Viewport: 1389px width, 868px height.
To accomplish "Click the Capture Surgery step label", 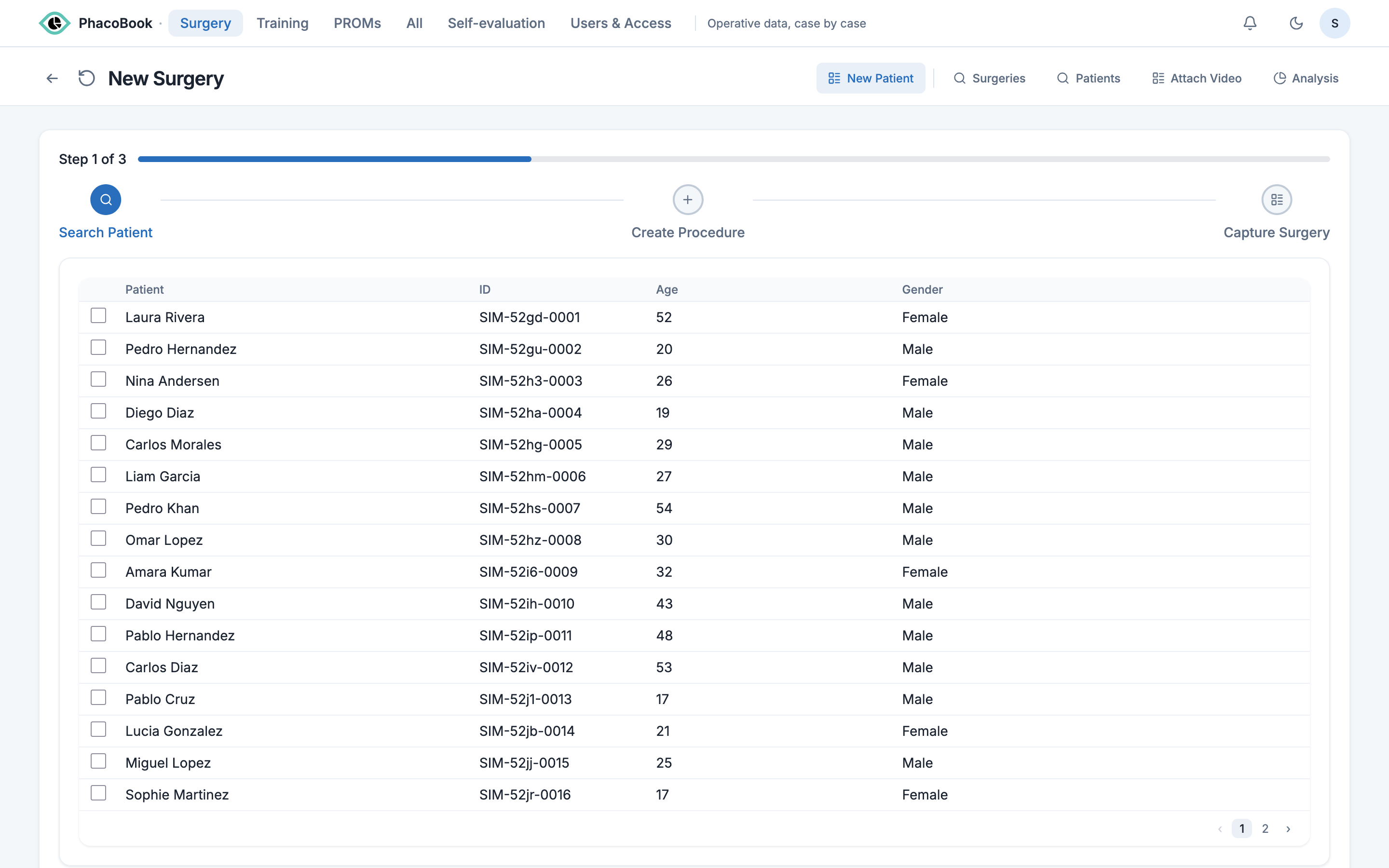I will point(1277,232).
